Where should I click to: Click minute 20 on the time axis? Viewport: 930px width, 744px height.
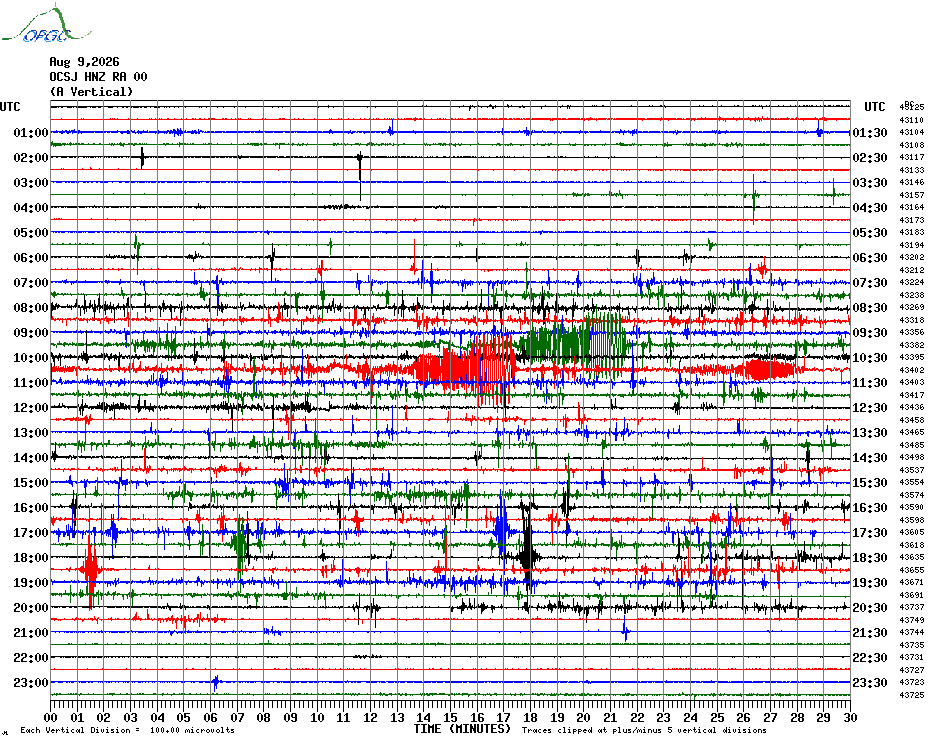tap(584, 718)
